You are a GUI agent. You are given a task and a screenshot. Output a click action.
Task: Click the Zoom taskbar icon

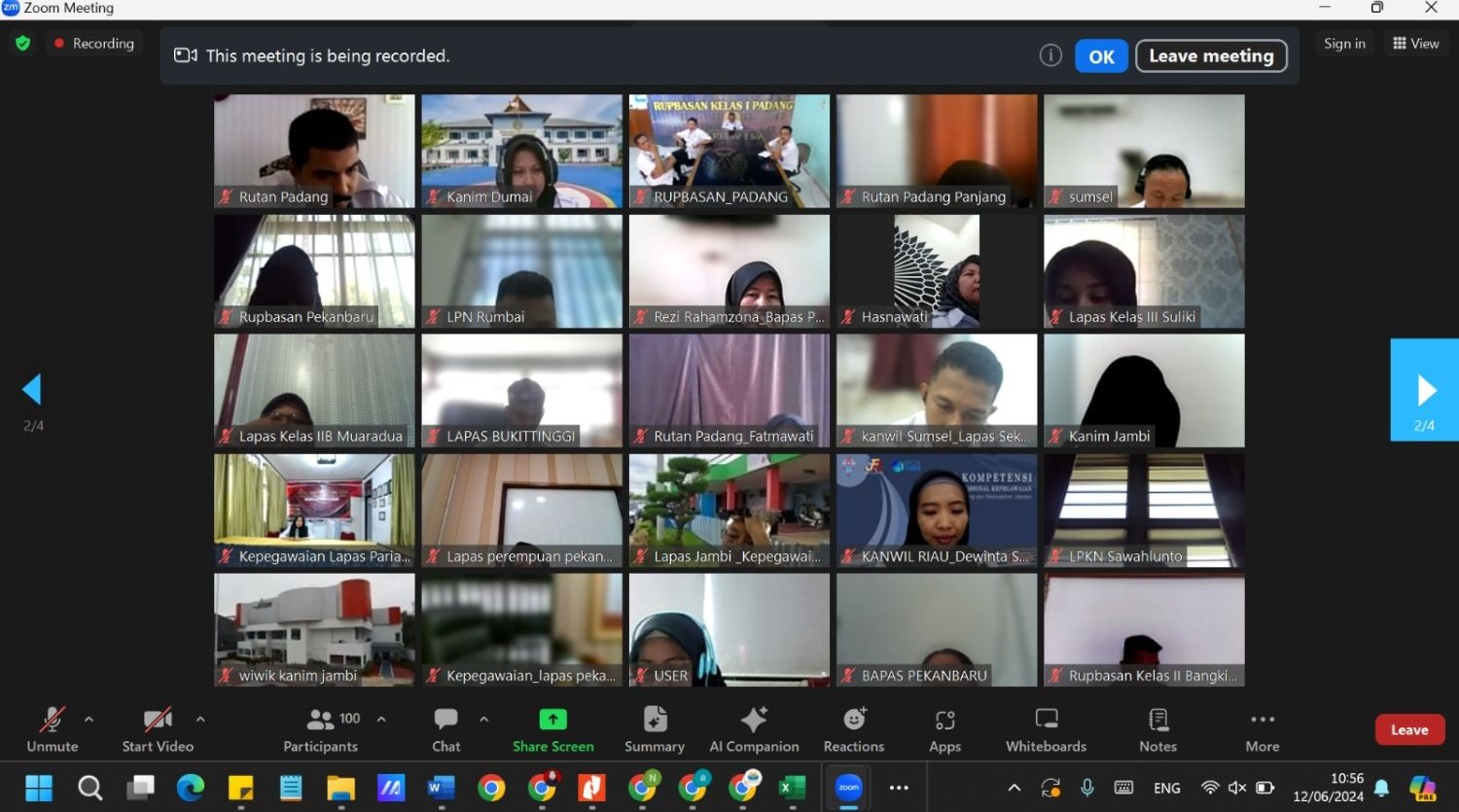(849, 788)
